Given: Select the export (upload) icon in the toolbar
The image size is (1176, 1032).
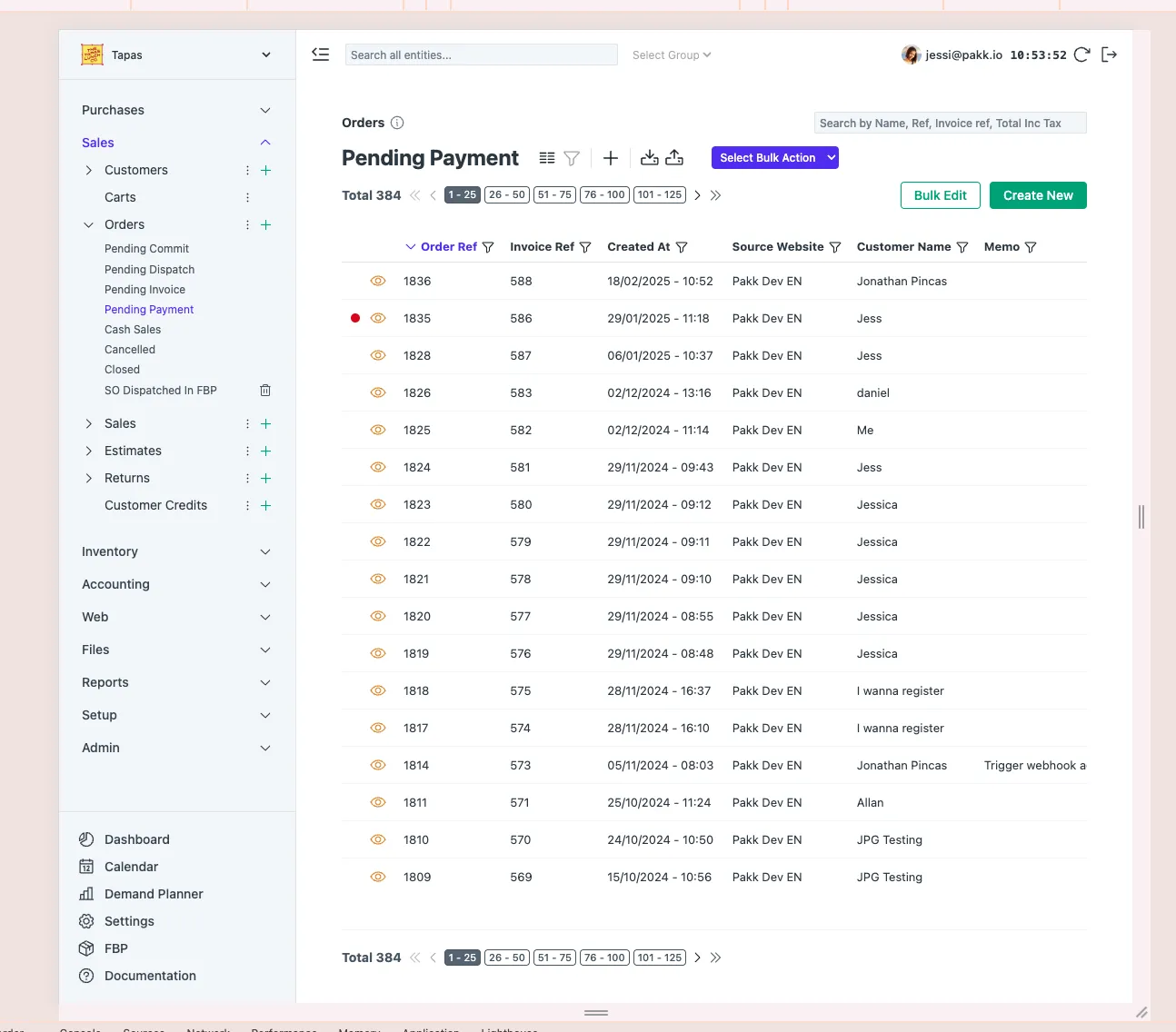Looking at the screenshot, I should 674,158.
